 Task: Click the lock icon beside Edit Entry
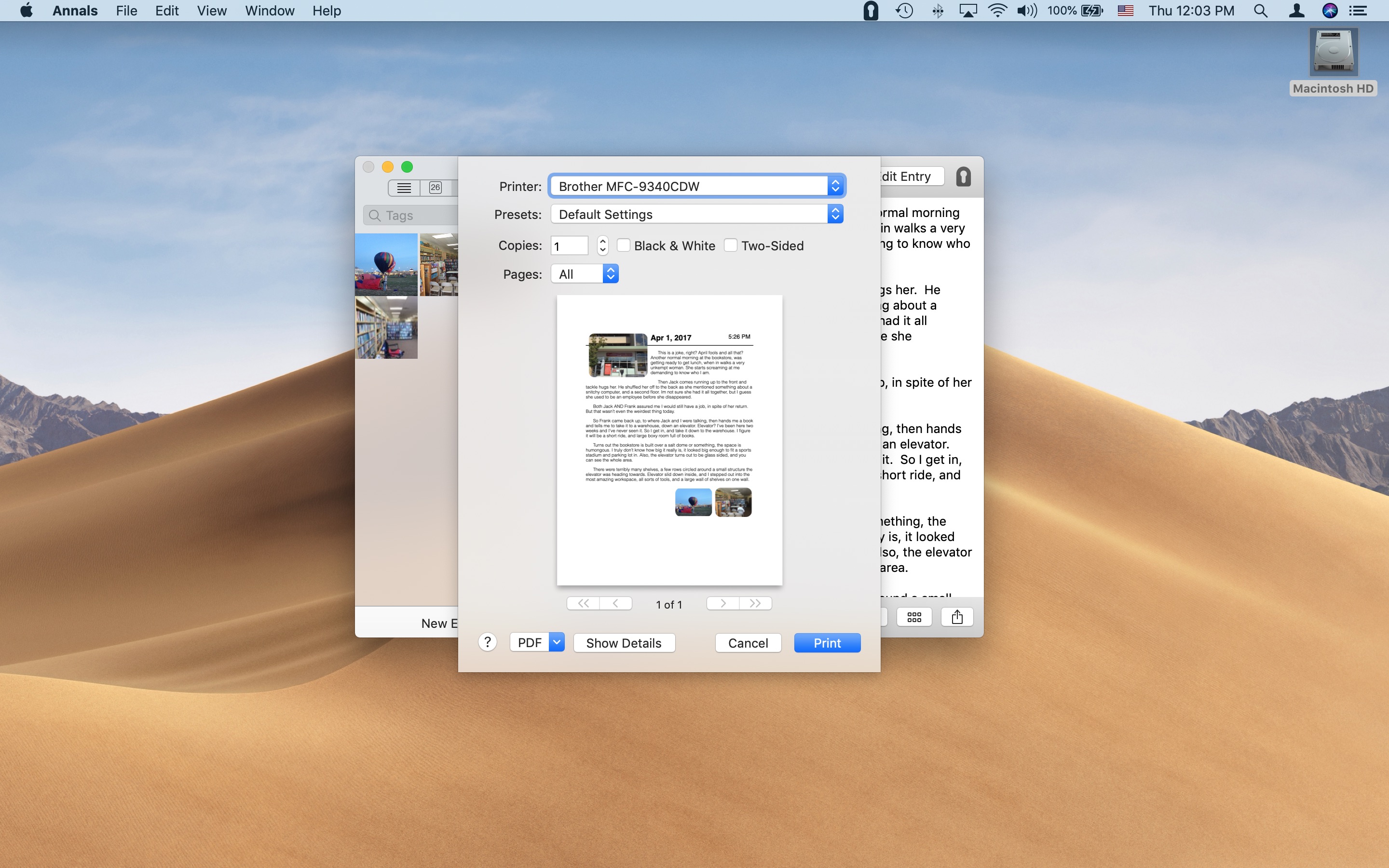coord(963,177)
